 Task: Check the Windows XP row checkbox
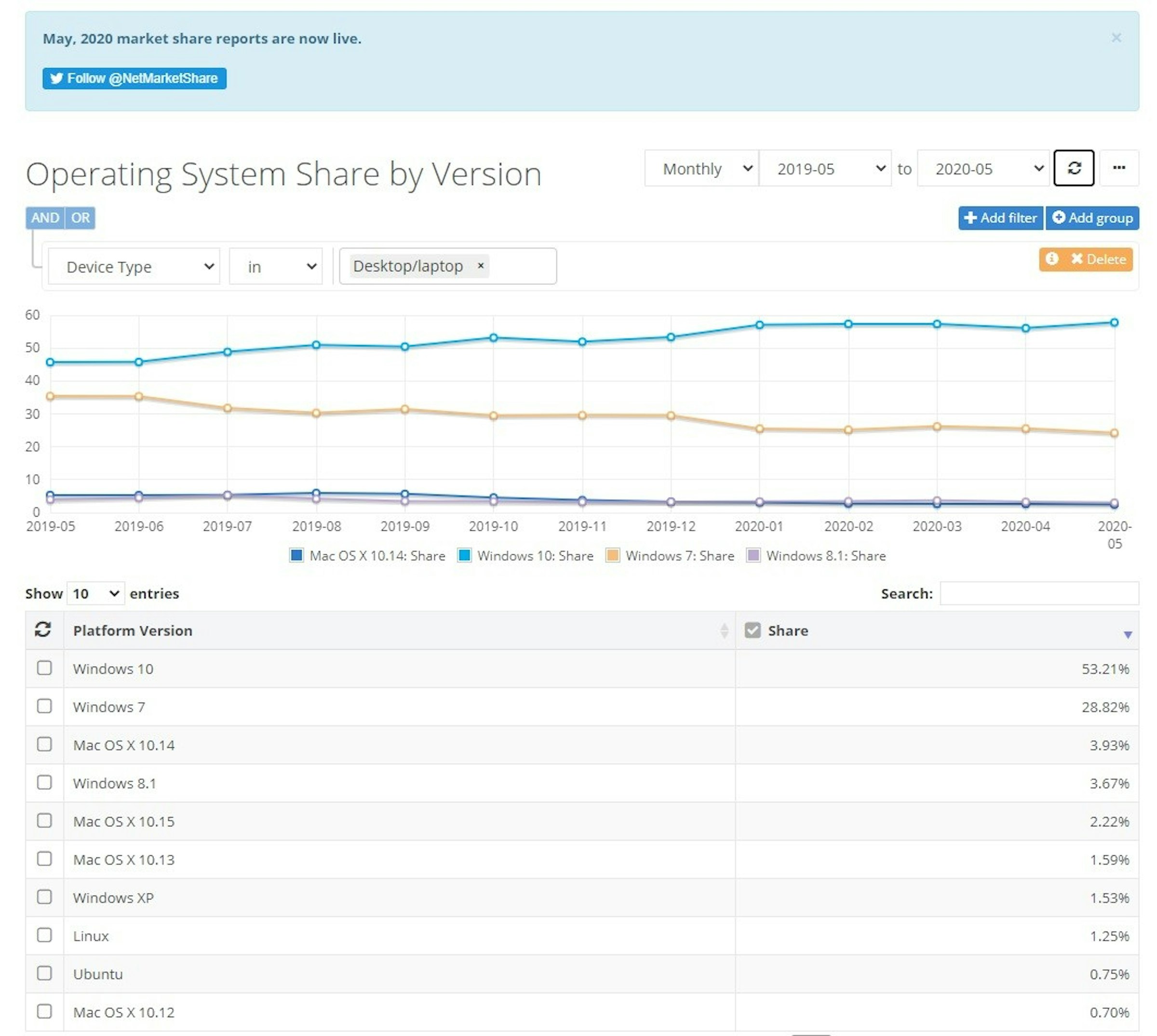coord(44,896)
